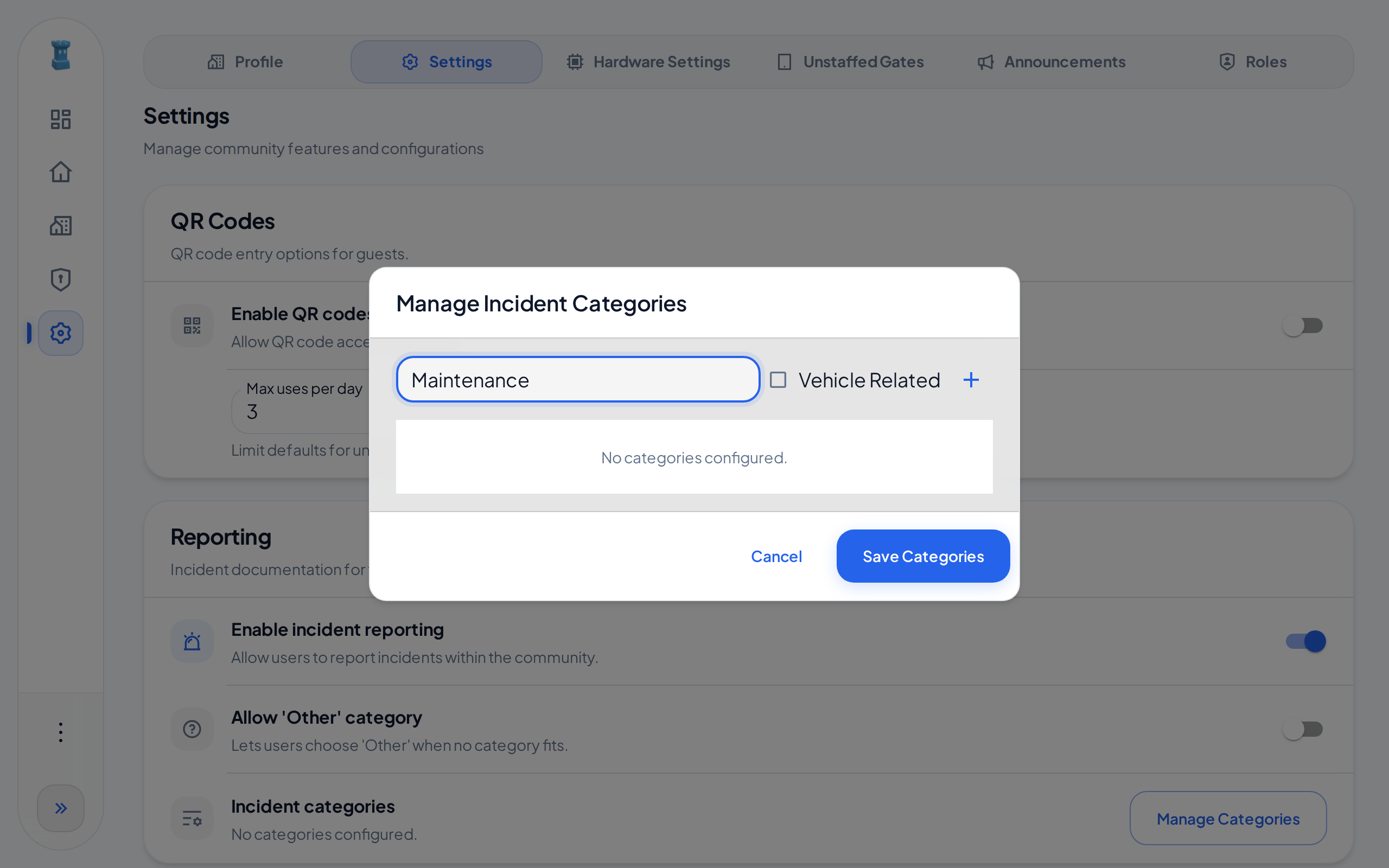
Task: Expand the sidebar with double chevron button
Action: coord(61,808)
